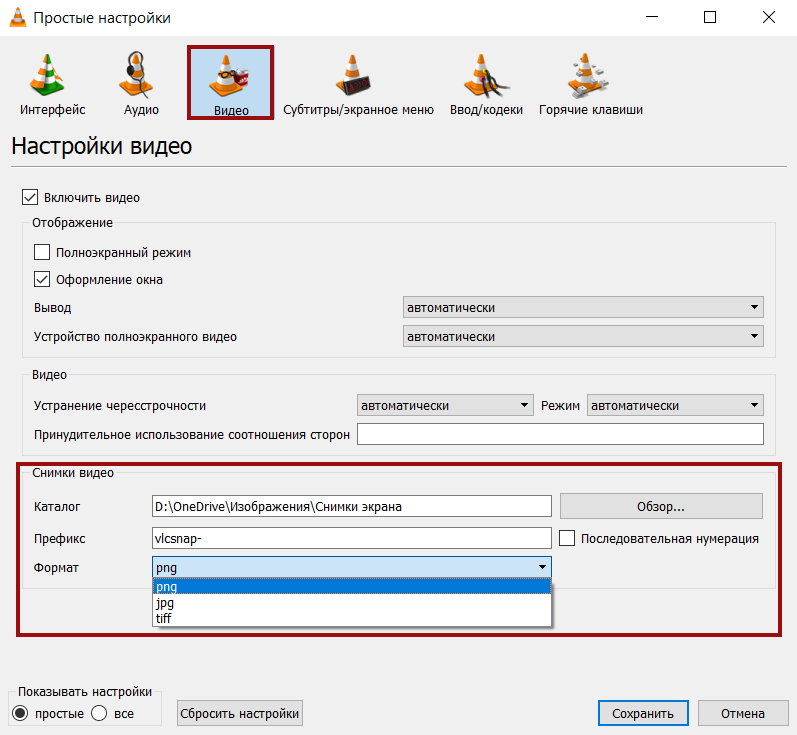Collapse the Формат combo box
Viewport: 797px width, 735px height.
click(x=352, y=567)
